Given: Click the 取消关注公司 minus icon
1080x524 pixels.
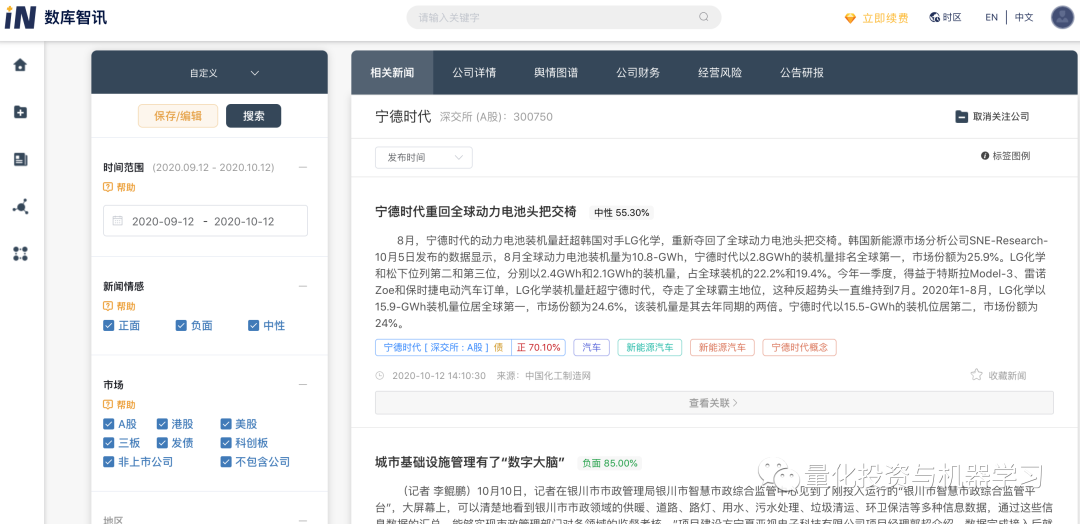Looking at the screenshot, I should (x=962, y=117).
